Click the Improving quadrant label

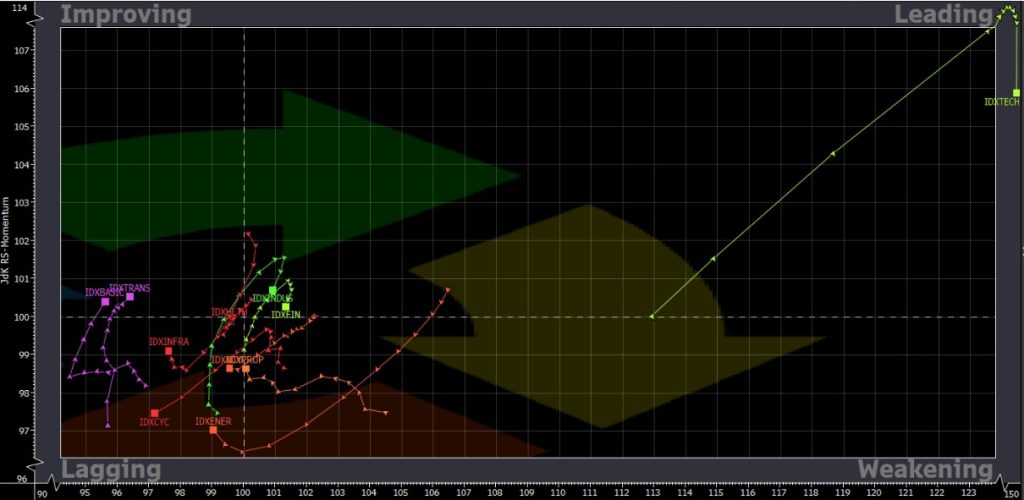(126, 14)
